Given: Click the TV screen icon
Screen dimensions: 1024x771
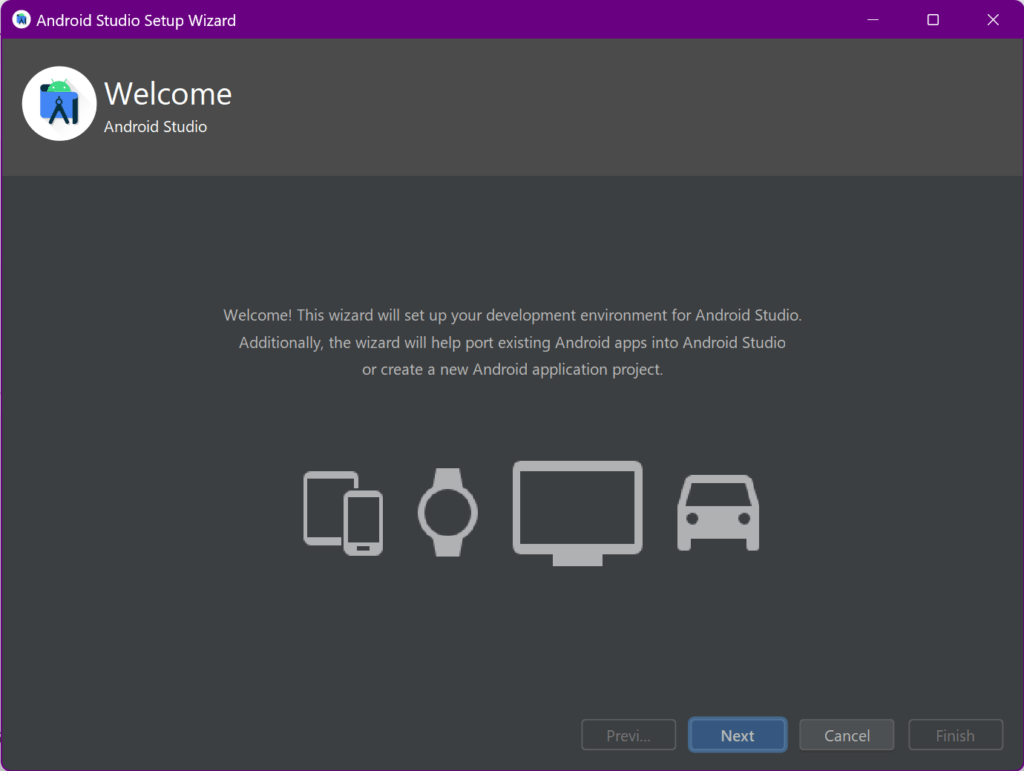Looking at the screenshot, I should [577, 513].
